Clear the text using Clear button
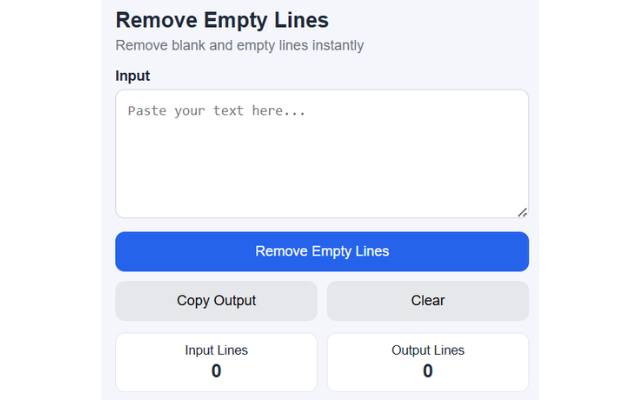Screen dimensions: 640x400 click(x=428, y=301)
